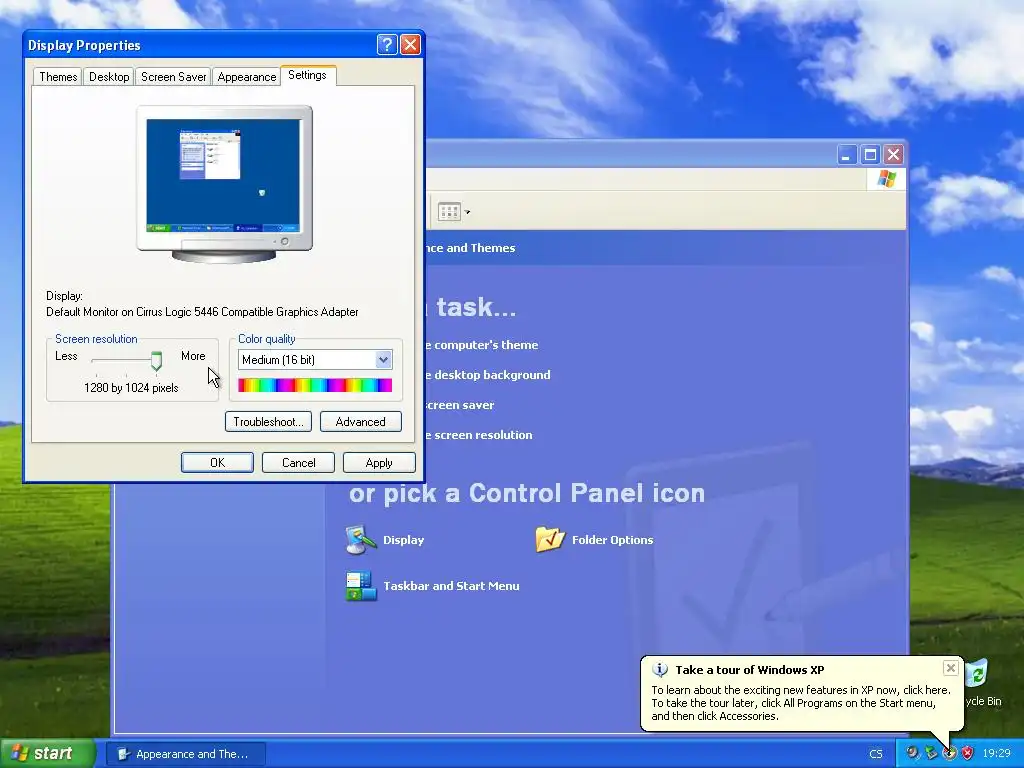Click the 'More' end of the resolution slider
Viewport: 1024px width, 768px height.
click(193, 356)
